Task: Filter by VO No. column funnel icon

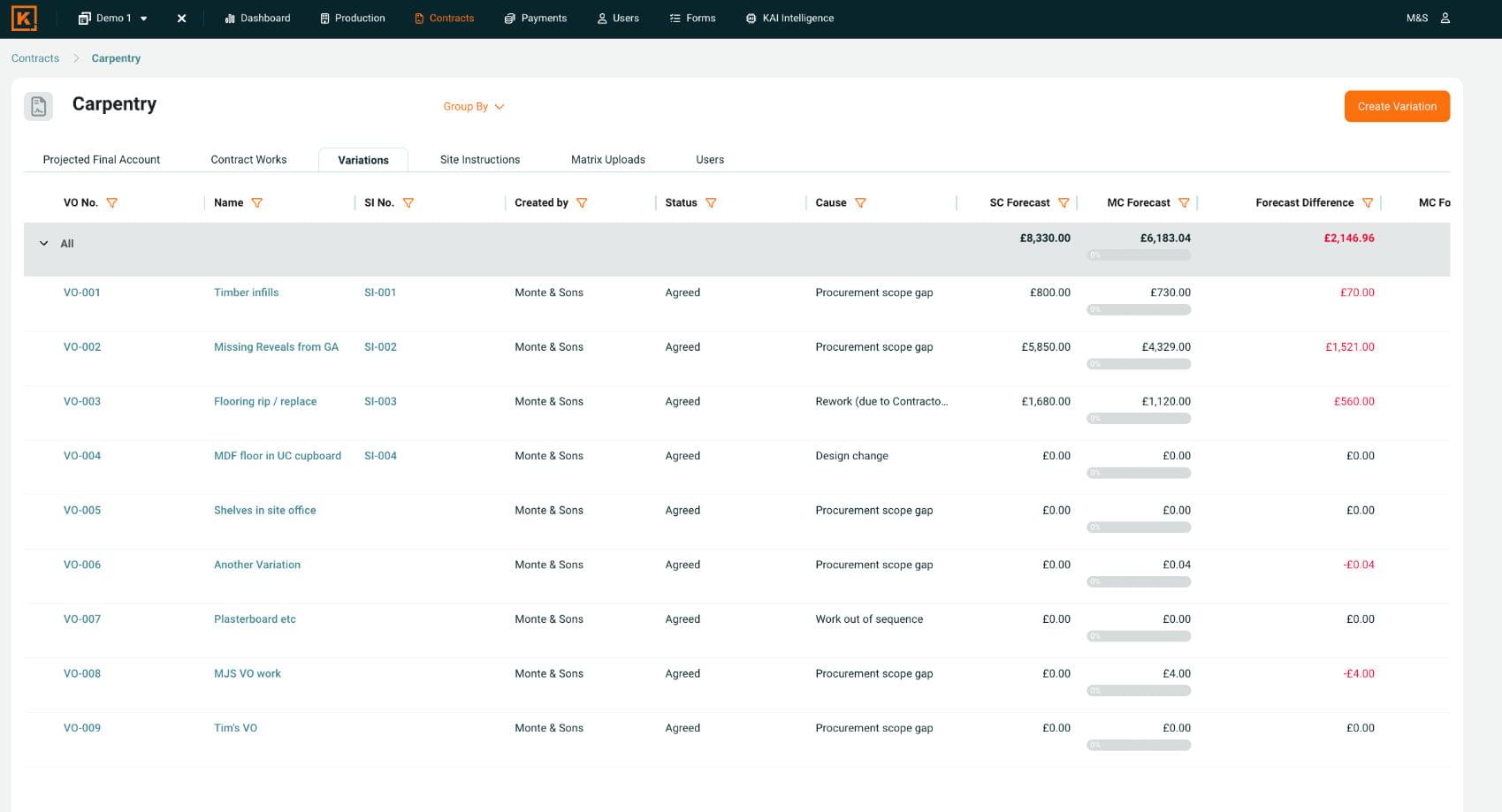Action: tap(112, 203)
